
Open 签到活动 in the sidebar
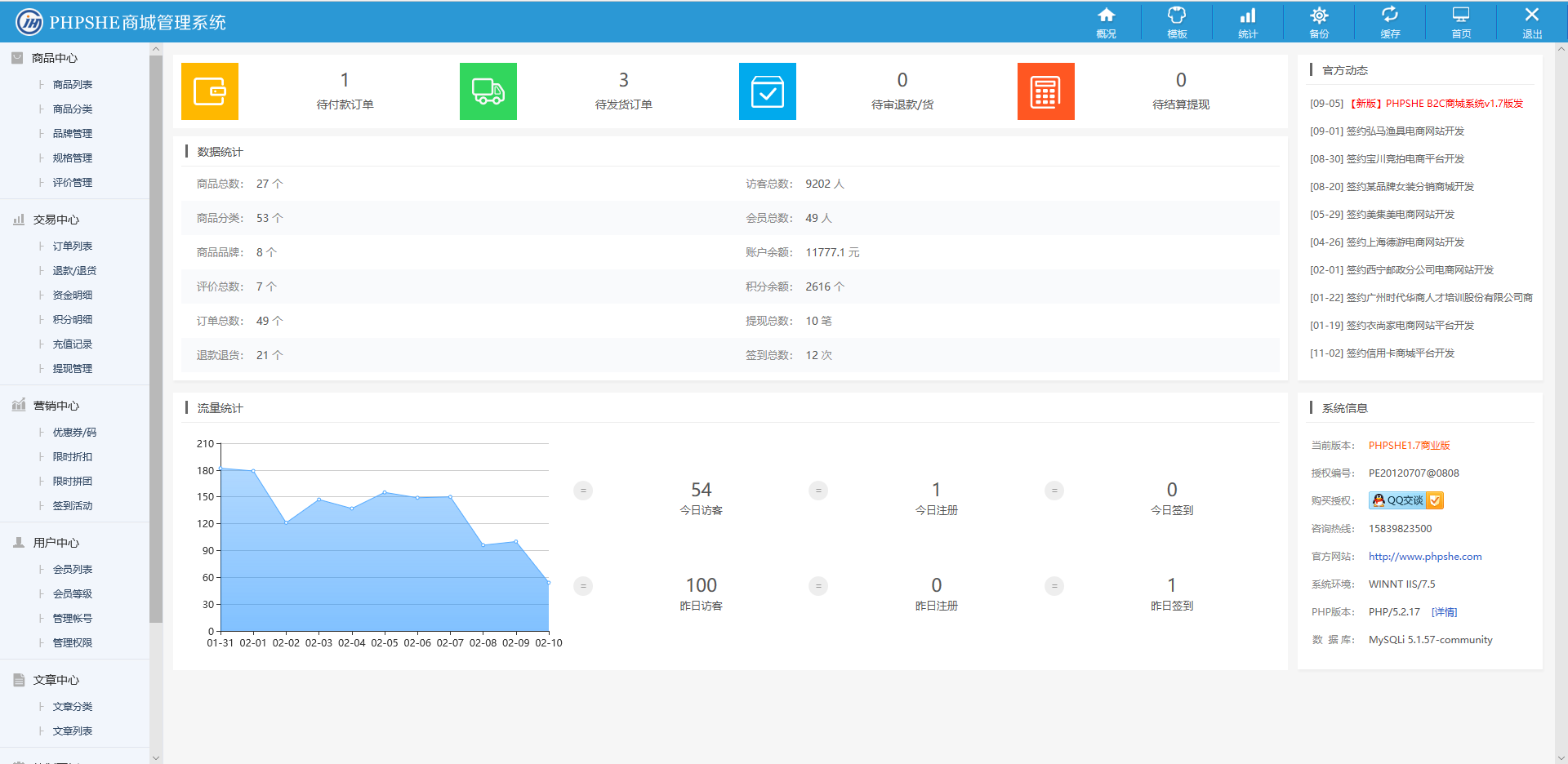[x=73, y=506]
